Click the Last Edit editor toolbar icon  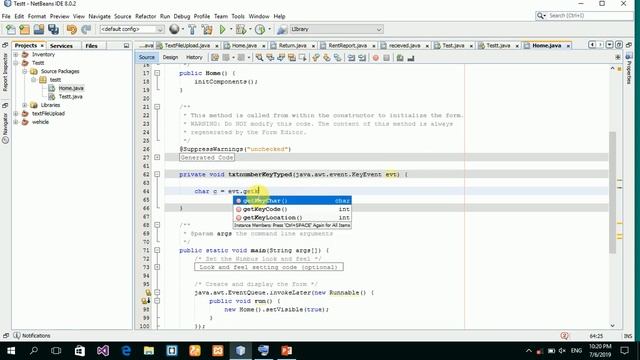(215, 58)
